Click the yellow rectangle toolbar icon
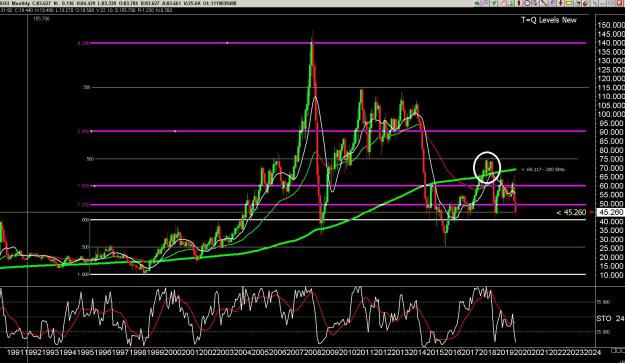The height and width of the screenshot is (363, 625). pos(569,3)
